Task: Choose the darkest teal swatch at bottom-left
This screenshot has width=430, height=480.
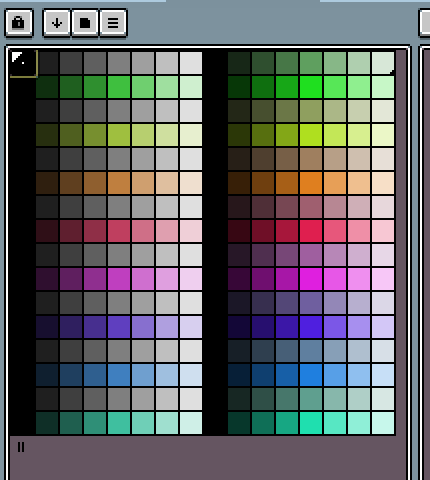Action: (47, 423)
